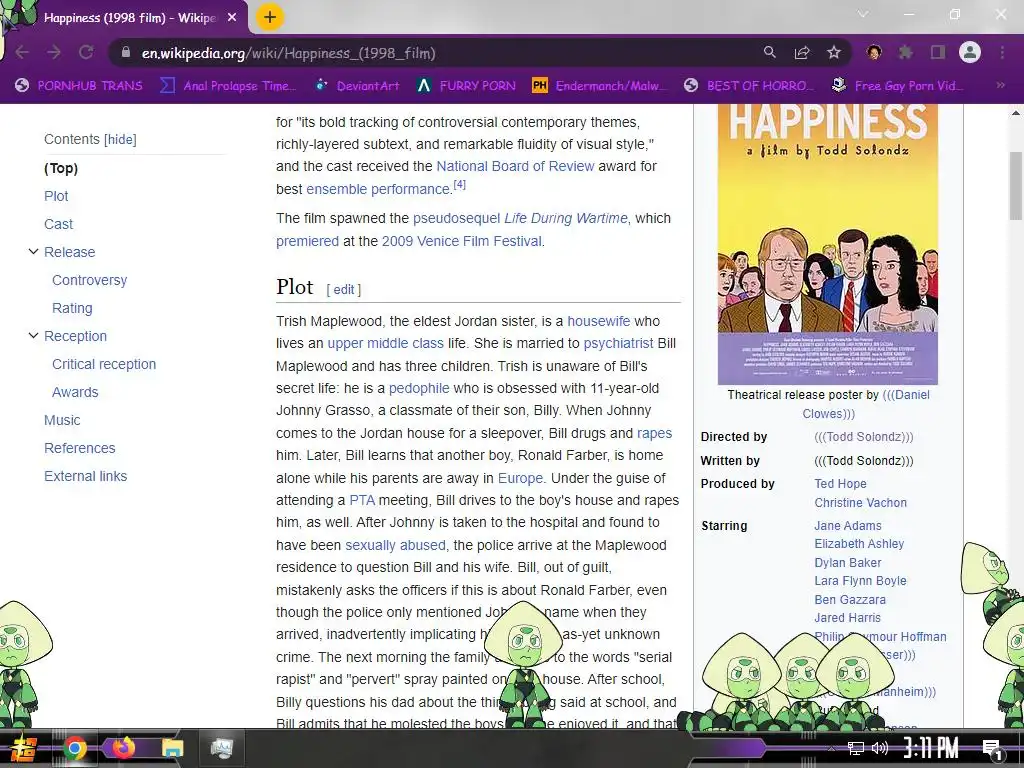View site information via lock icon
The image size is (1024, 768).
pyautogui.click(x=125, y=53)
